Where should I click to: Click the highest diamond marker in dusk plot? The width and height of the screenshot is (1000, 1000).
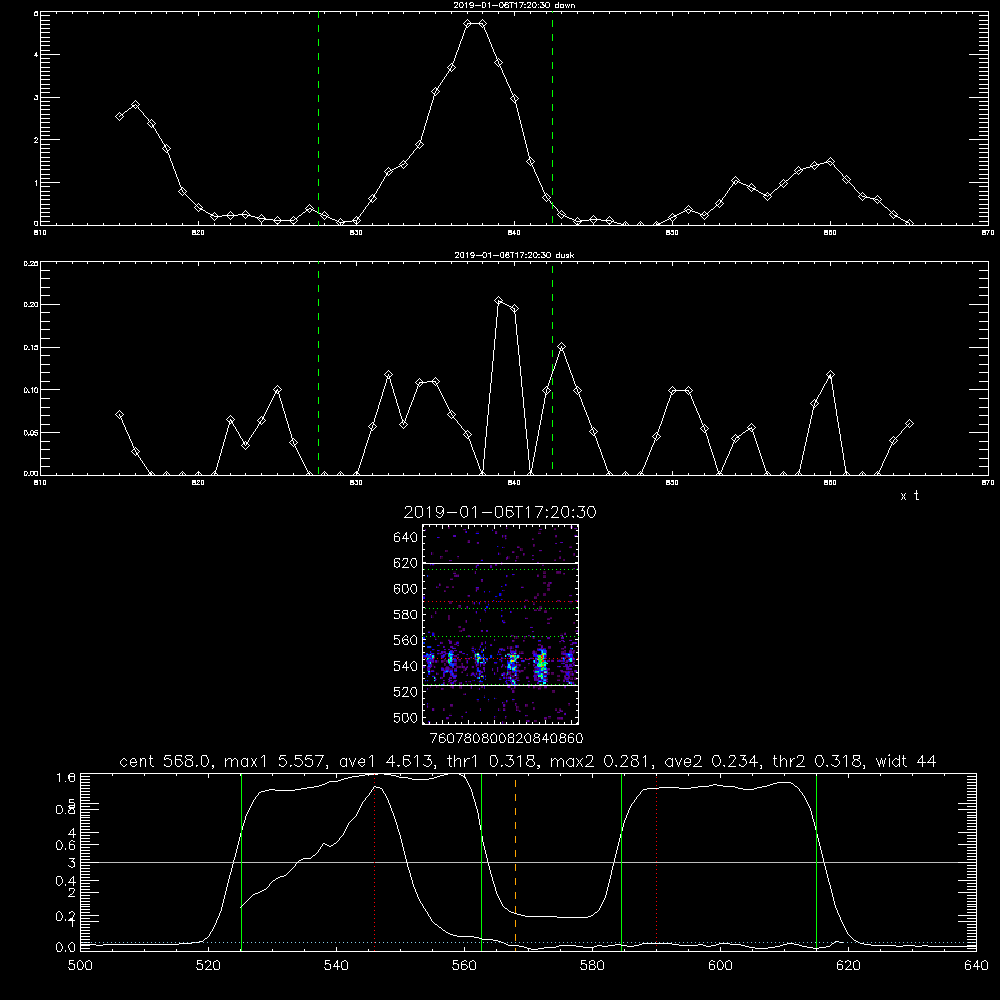point(499,300)
